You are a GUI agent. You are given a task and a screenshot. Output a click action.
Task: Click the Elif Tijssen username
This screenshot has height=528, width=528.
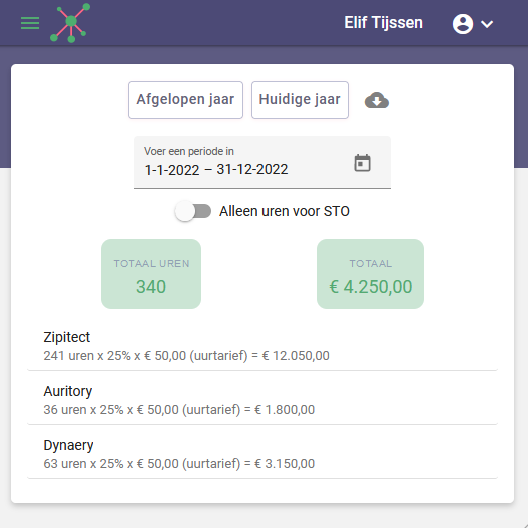383,23
